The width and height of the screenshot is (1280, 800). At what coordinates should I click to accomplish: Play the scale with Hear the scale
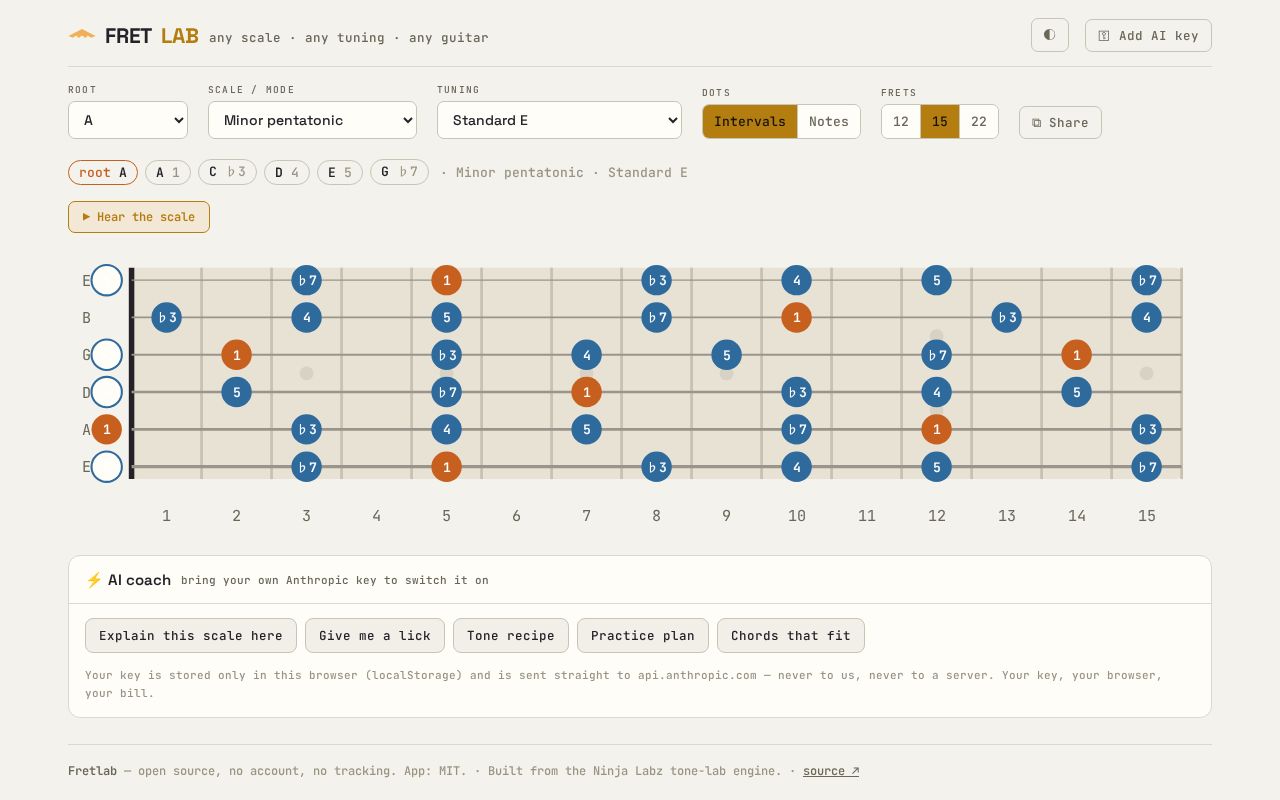[139, 217]
